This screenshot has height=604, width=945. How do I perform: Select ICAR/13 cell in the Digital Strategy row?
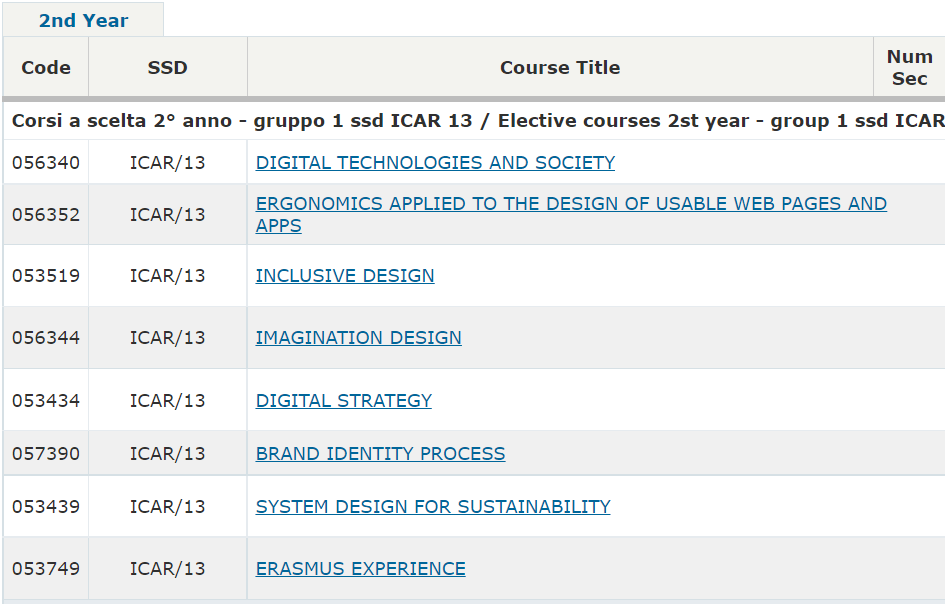tap(168, 401)
